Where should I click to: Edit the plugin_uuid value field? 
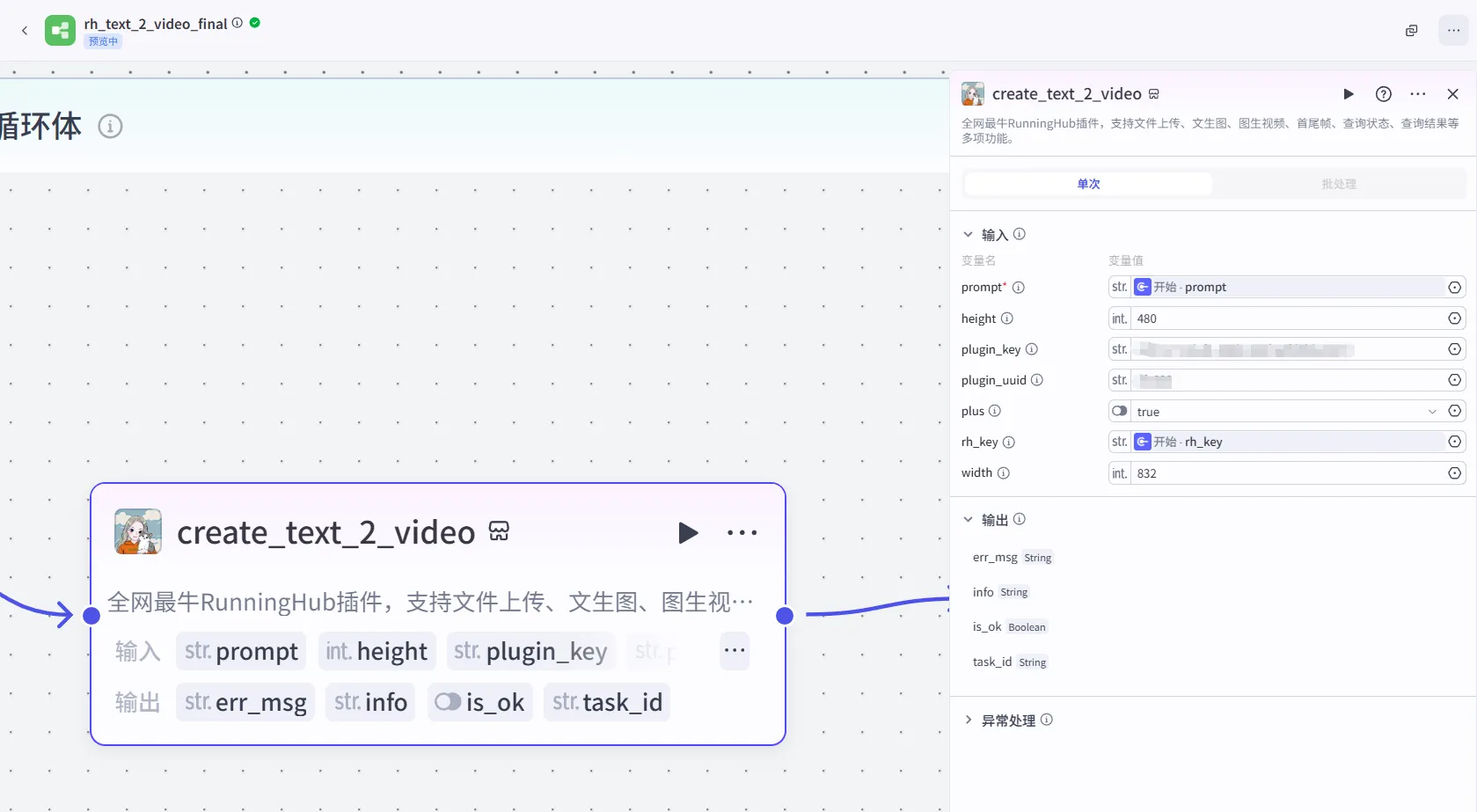[1288, 380]
